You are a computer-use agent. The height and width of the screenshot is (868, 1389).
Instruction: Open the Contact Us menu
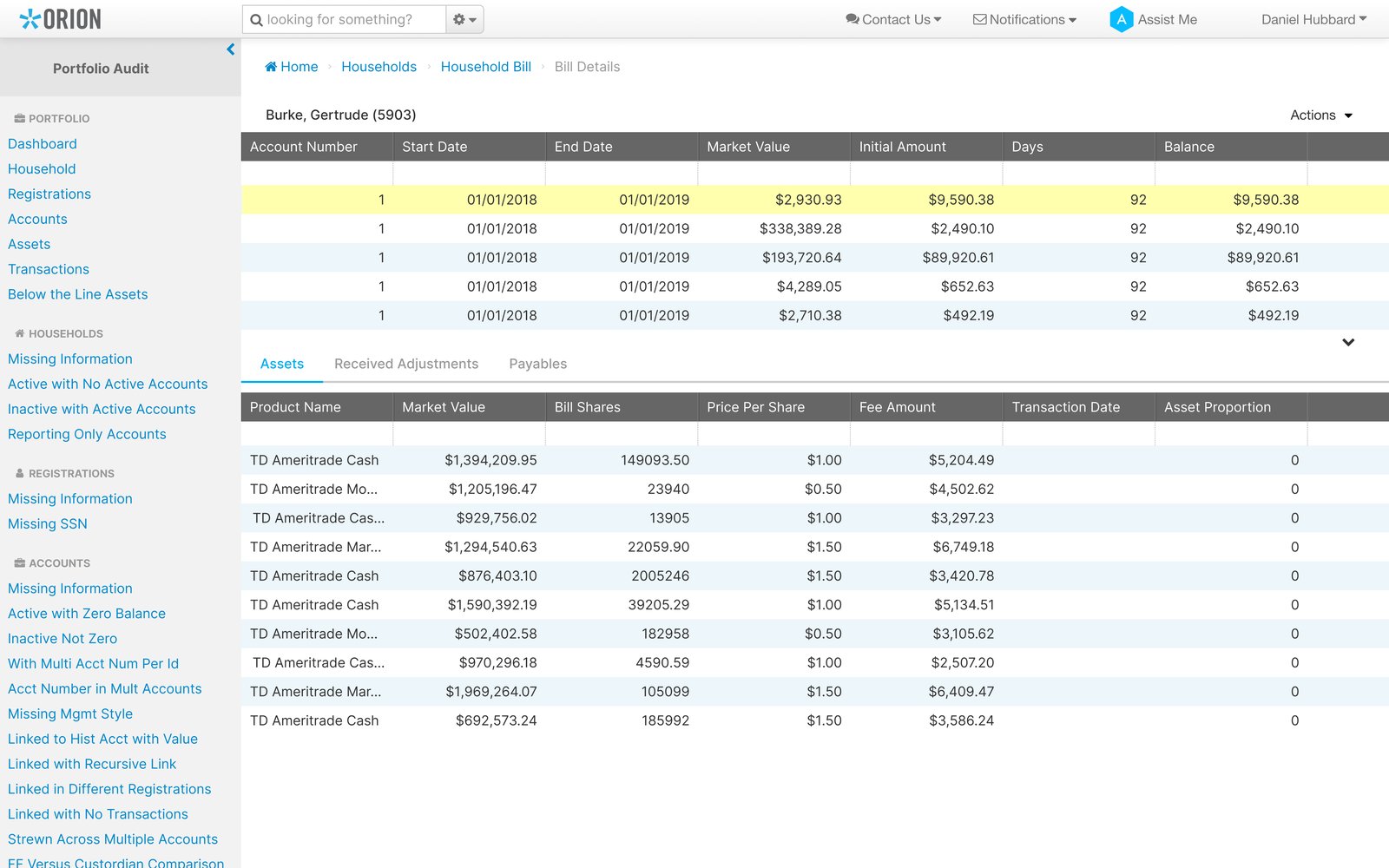click(893, 19)
